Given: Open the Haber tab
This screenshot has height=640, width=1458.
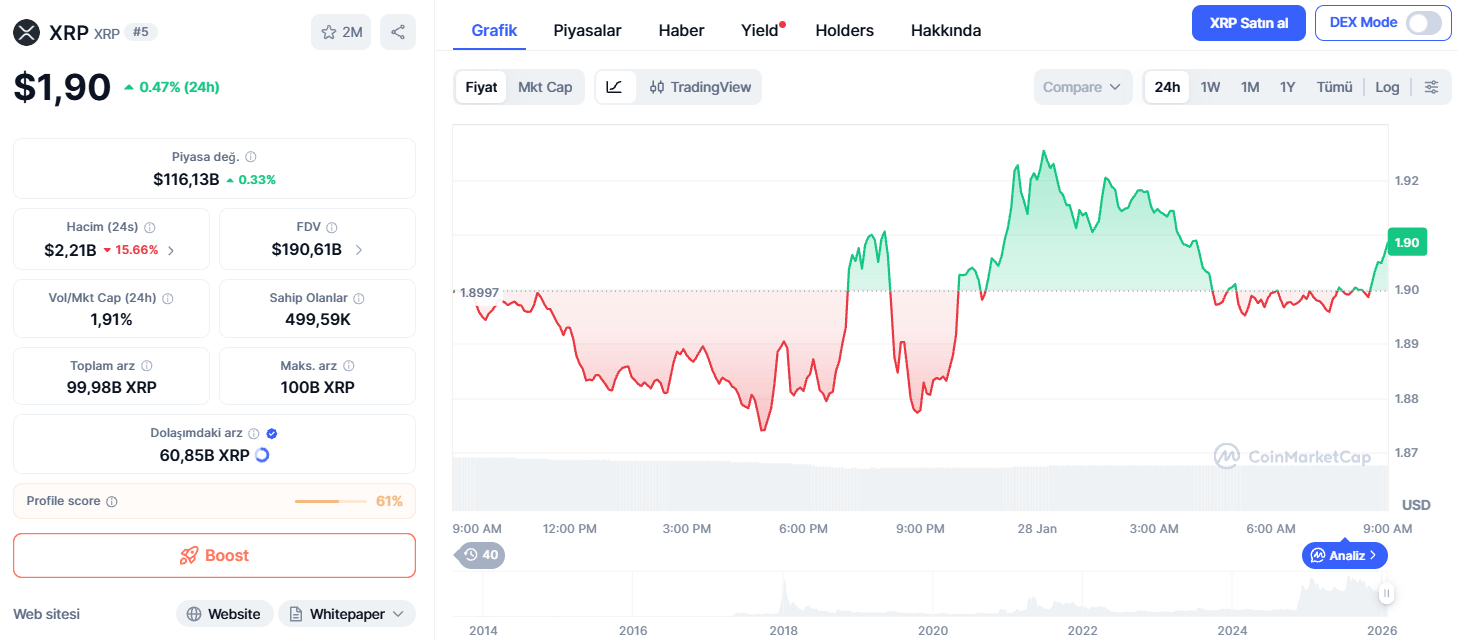Looking at the screenshot, I should coord(681,30).
